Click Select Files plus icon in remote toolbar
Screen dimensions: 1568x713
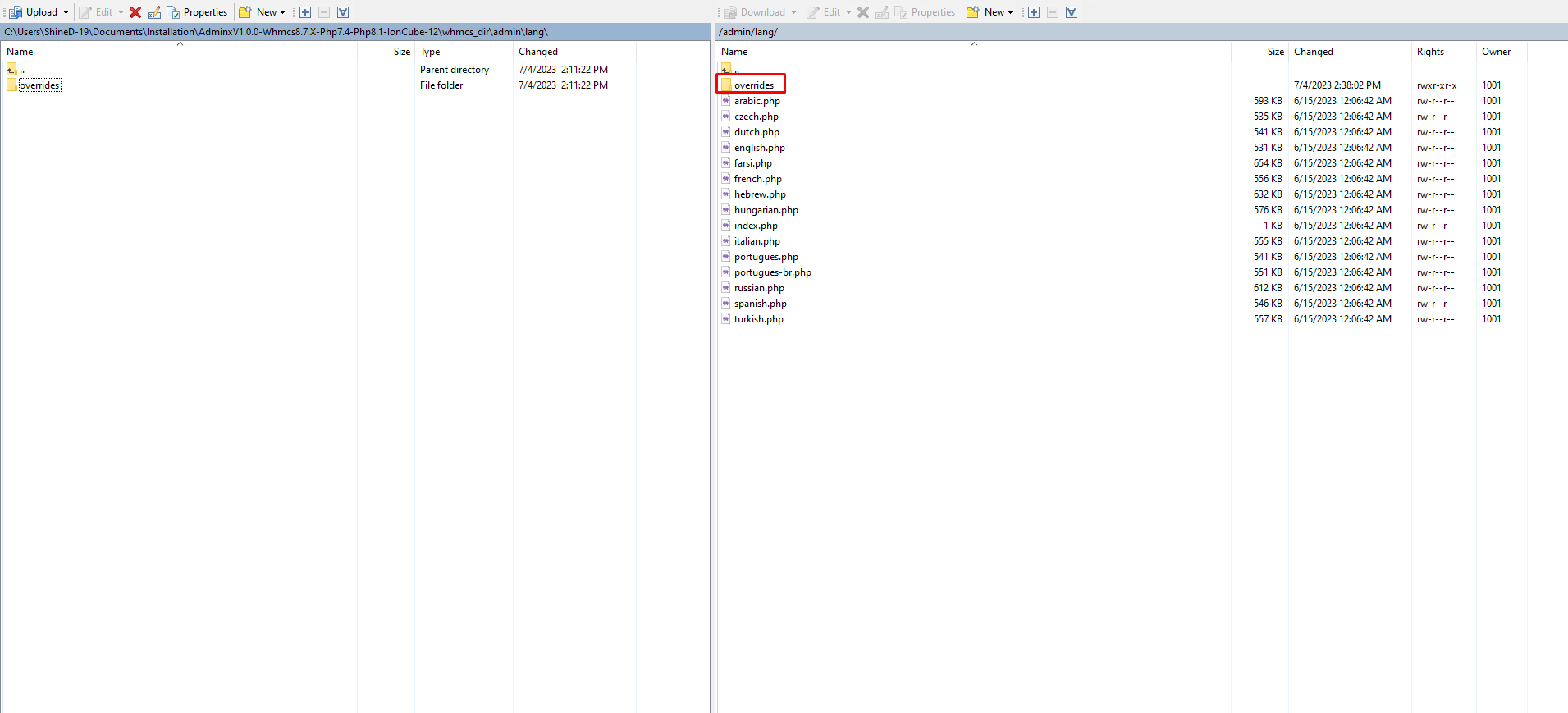[1034, 12]
